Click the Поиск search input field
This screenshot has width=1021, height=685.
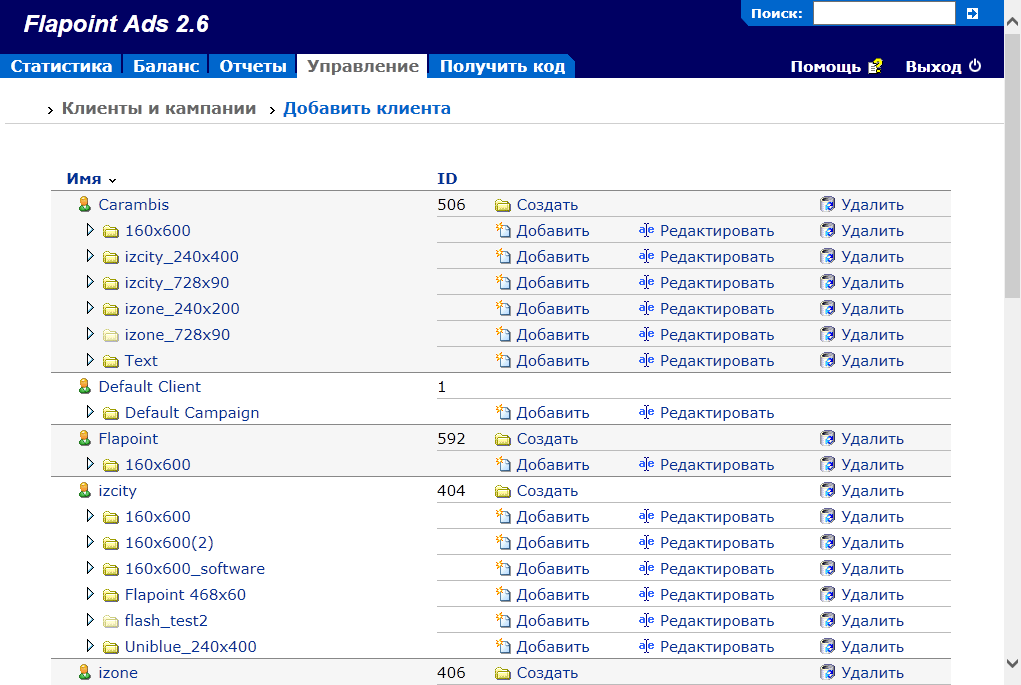884,13
